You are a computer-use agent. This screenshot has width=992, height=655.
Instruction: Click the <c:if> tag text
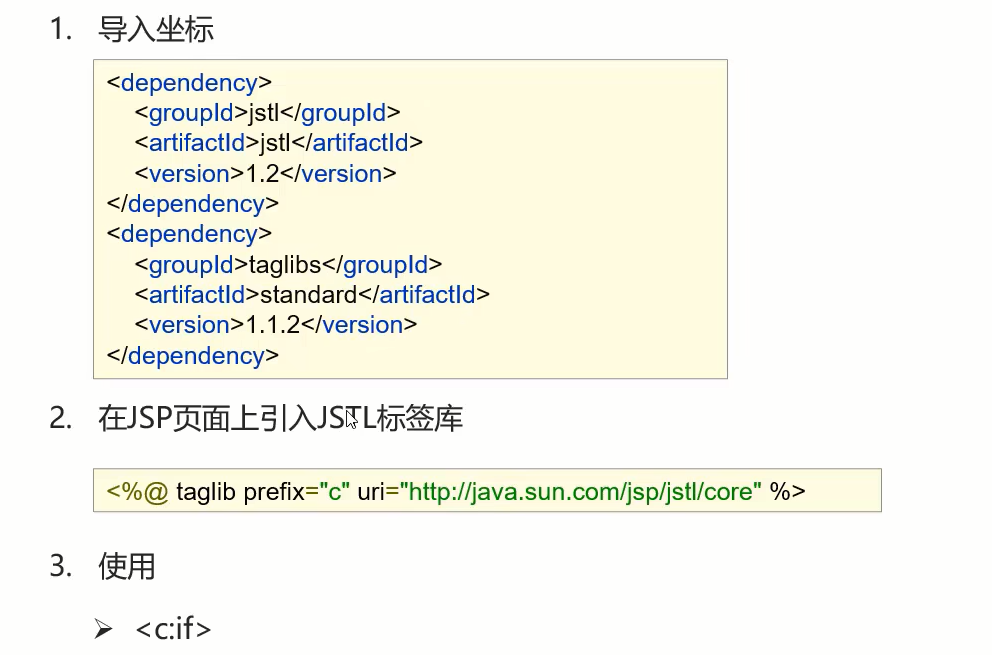click(x=173, y=628)
